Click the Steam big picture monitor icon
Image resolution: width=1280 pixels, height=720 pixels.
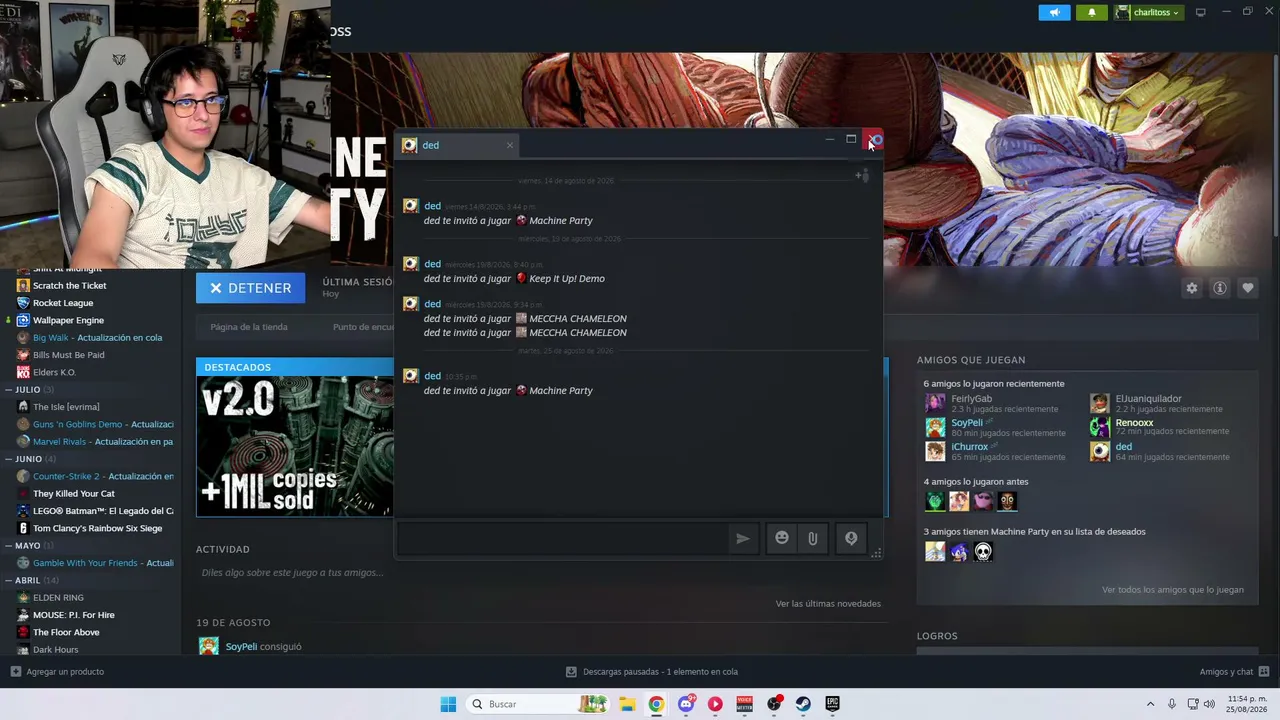[x=1201, y=12]
